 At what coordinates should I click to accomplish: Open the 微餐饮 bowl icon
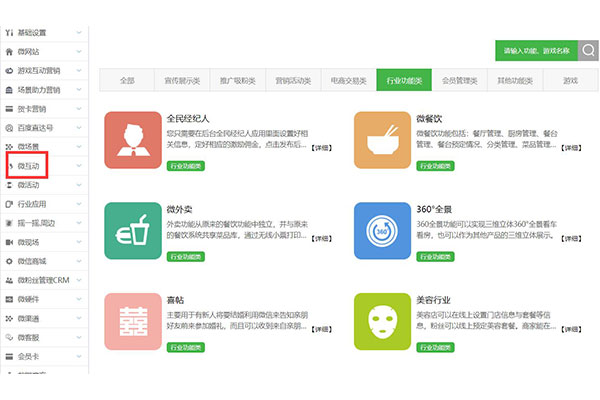pos(383,140)
